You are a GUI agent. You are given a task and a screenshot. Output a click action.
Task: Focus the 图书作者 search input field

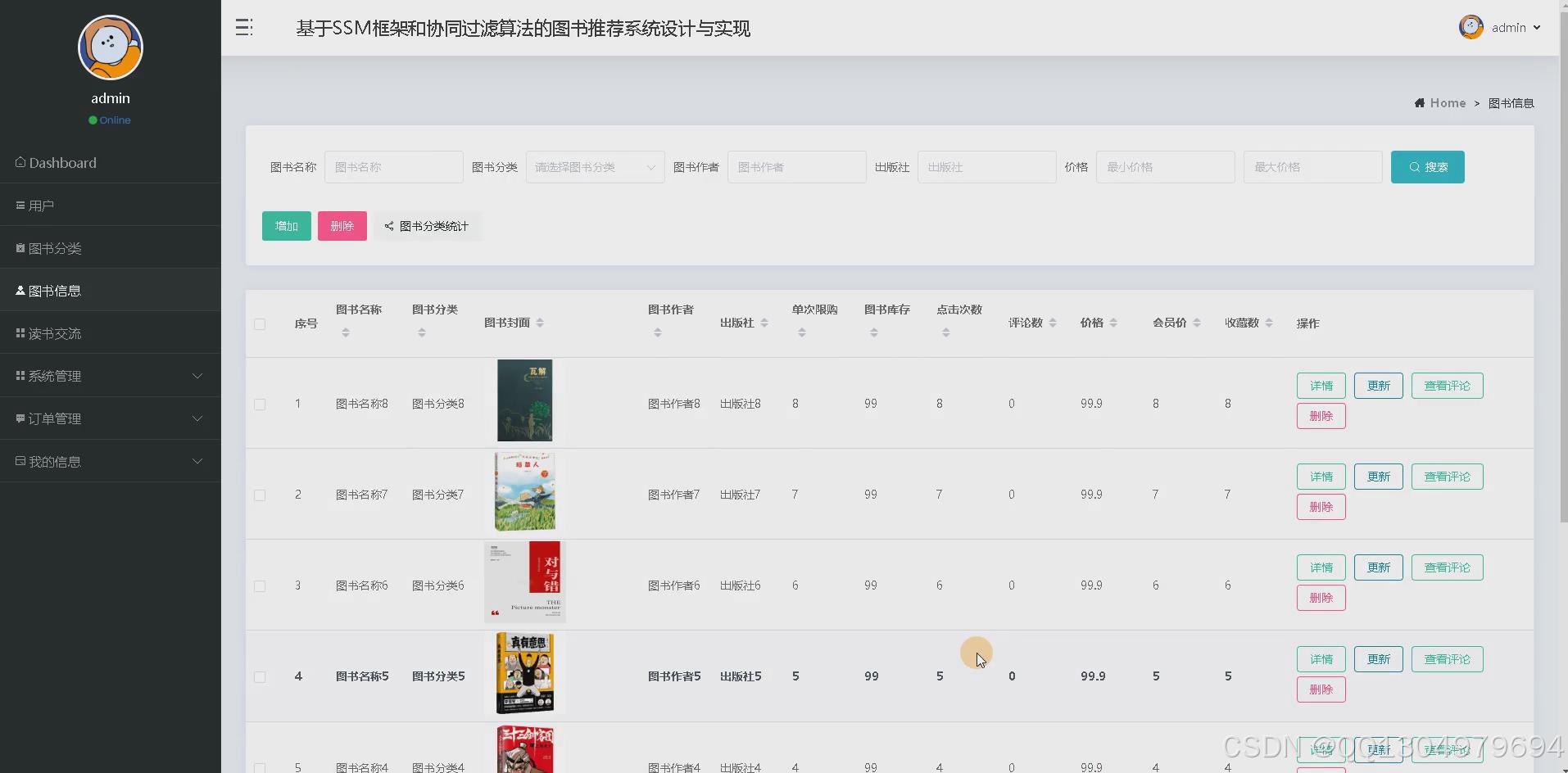click(x=797, y=167)
